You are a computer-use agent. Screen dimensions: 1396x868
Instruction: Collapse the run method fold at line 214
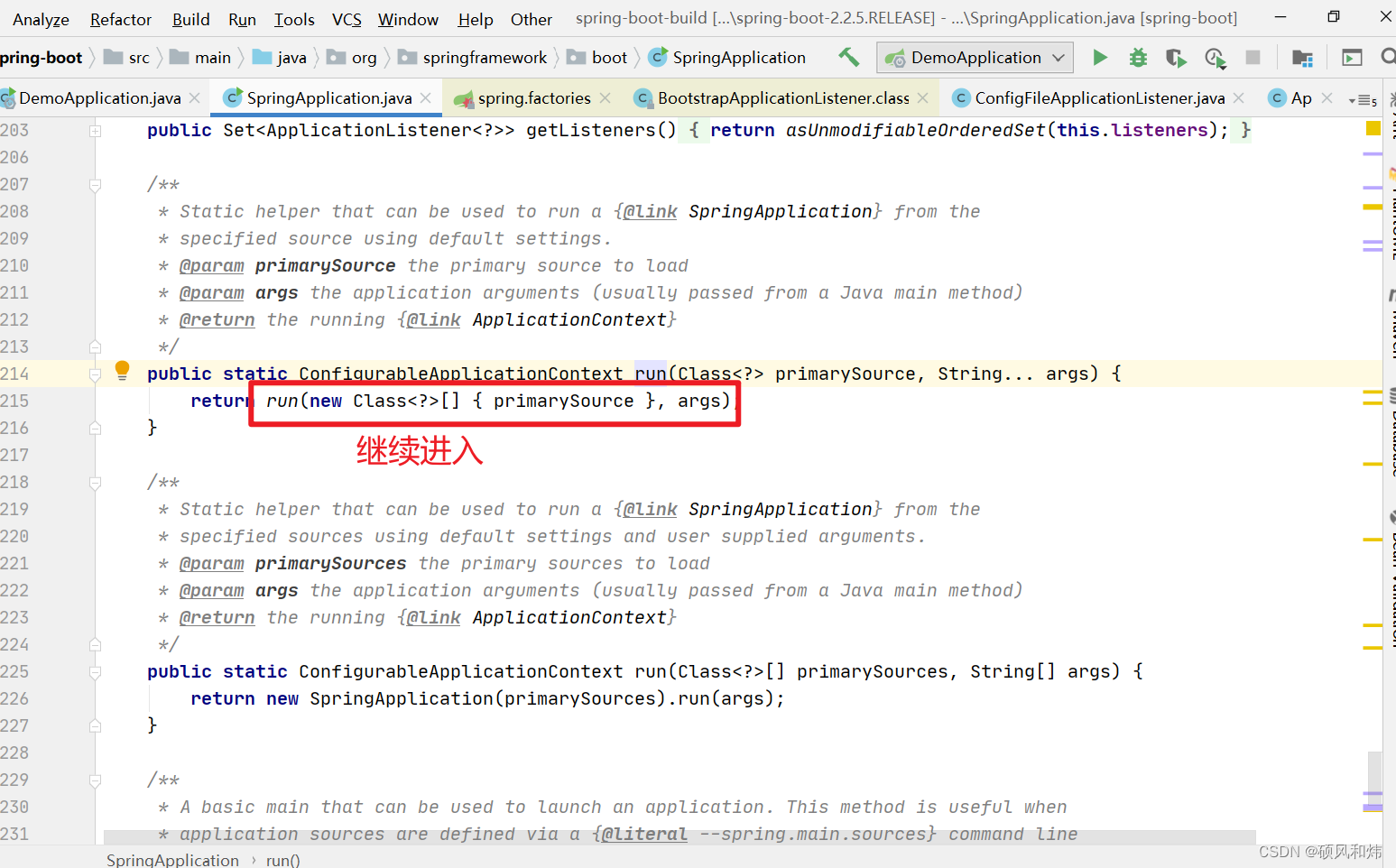(95, 374)
